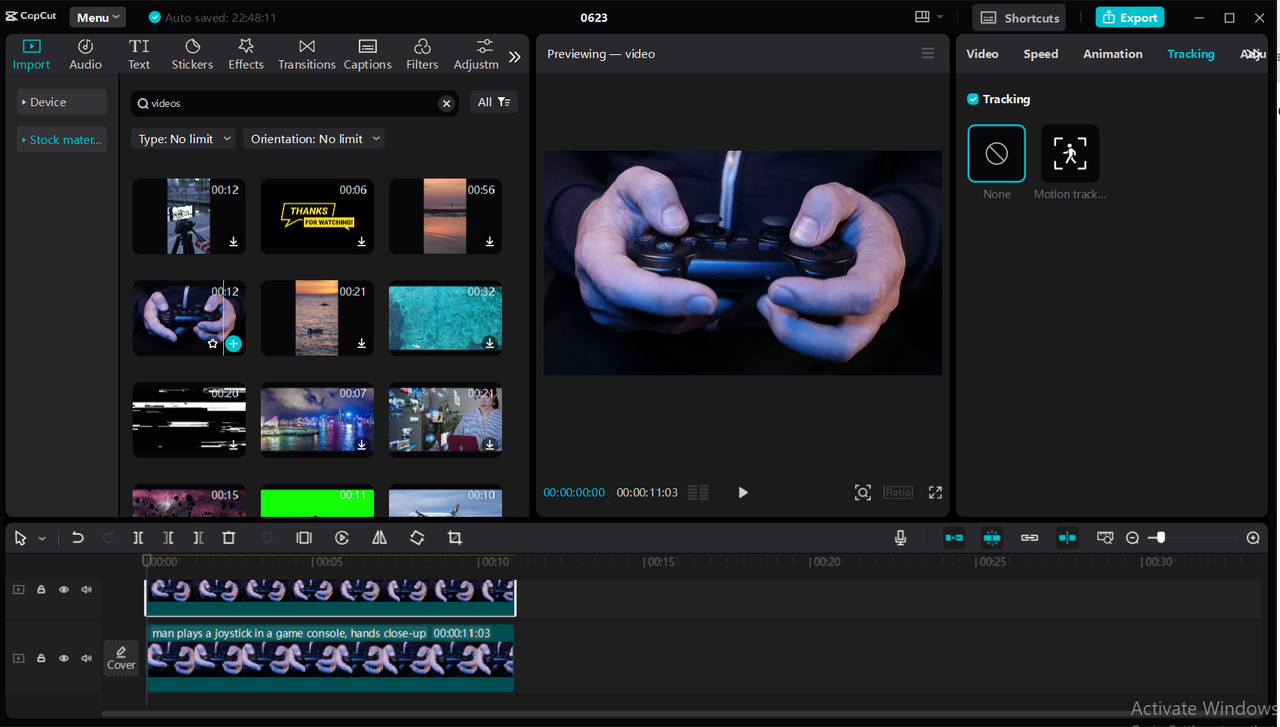Select the Mirror icon in the timeline toolbar

click(379, 537)
